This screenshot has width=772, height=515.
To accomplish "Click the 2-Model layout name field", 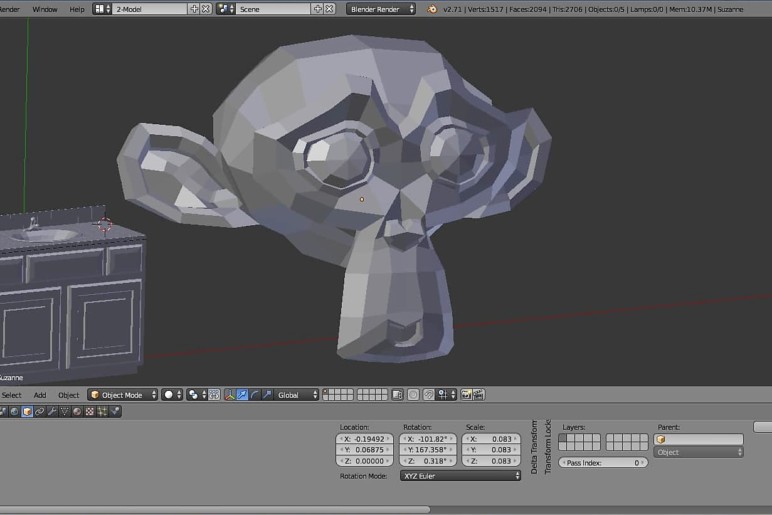I will point(150,9).
